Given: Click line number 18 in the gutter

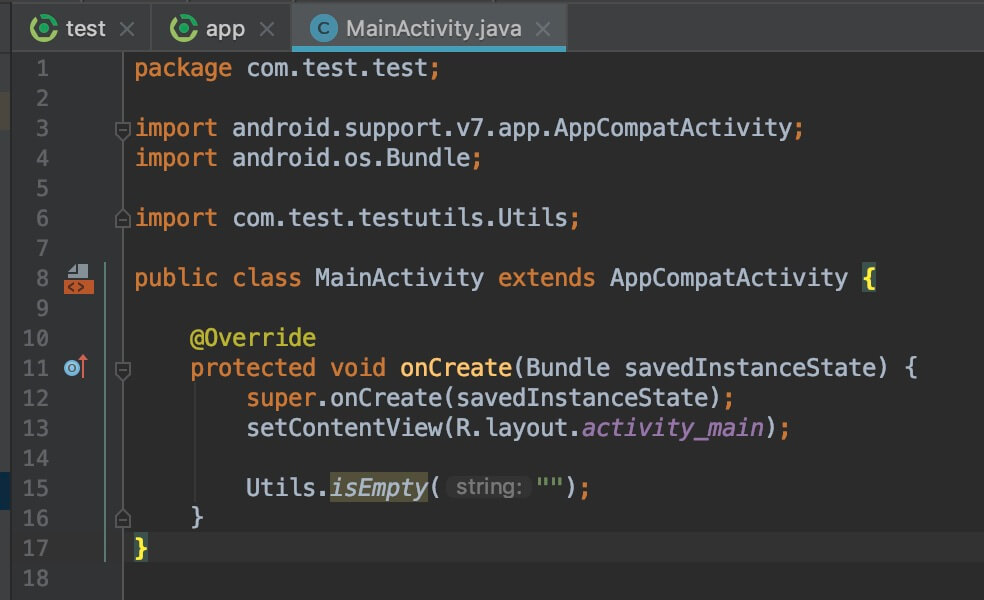Looking at the screenshot, I should 35,578.
